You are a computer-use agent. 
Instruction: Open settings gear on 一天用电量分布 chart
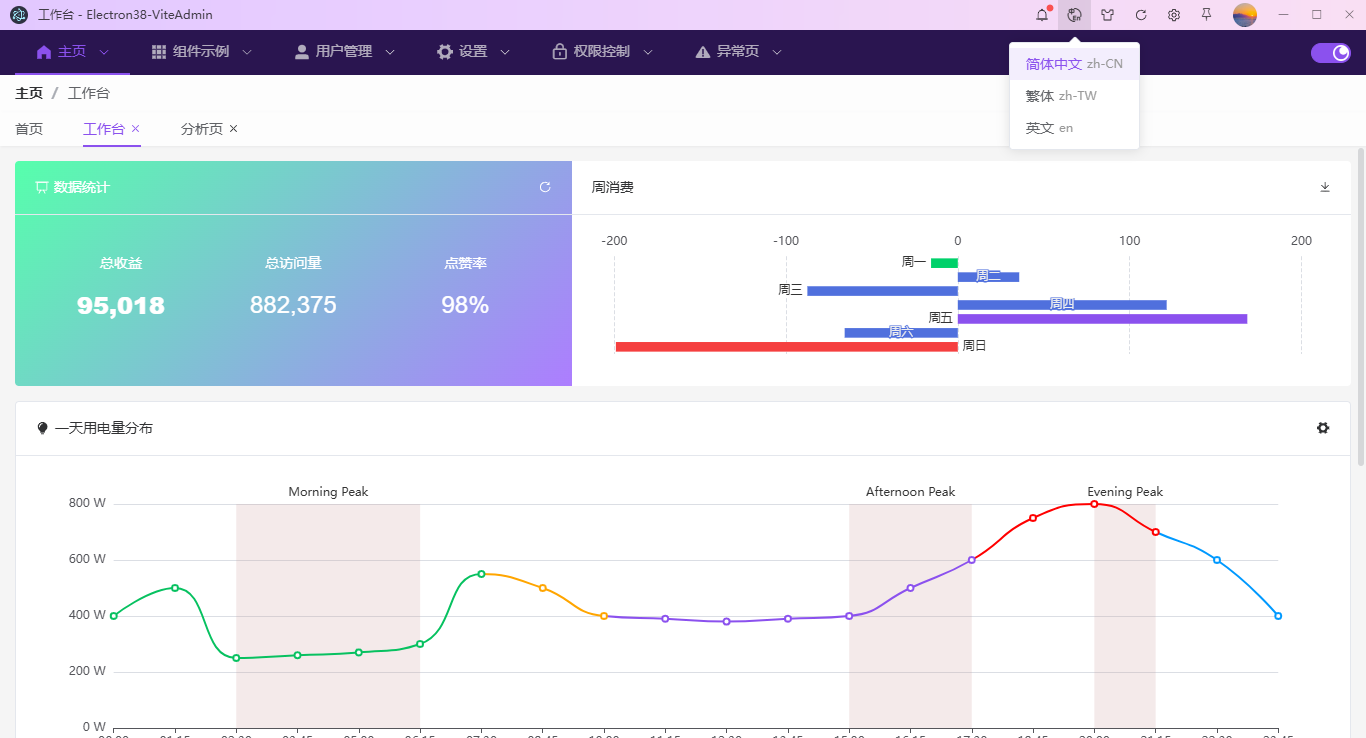click(x=1323, y=427)
